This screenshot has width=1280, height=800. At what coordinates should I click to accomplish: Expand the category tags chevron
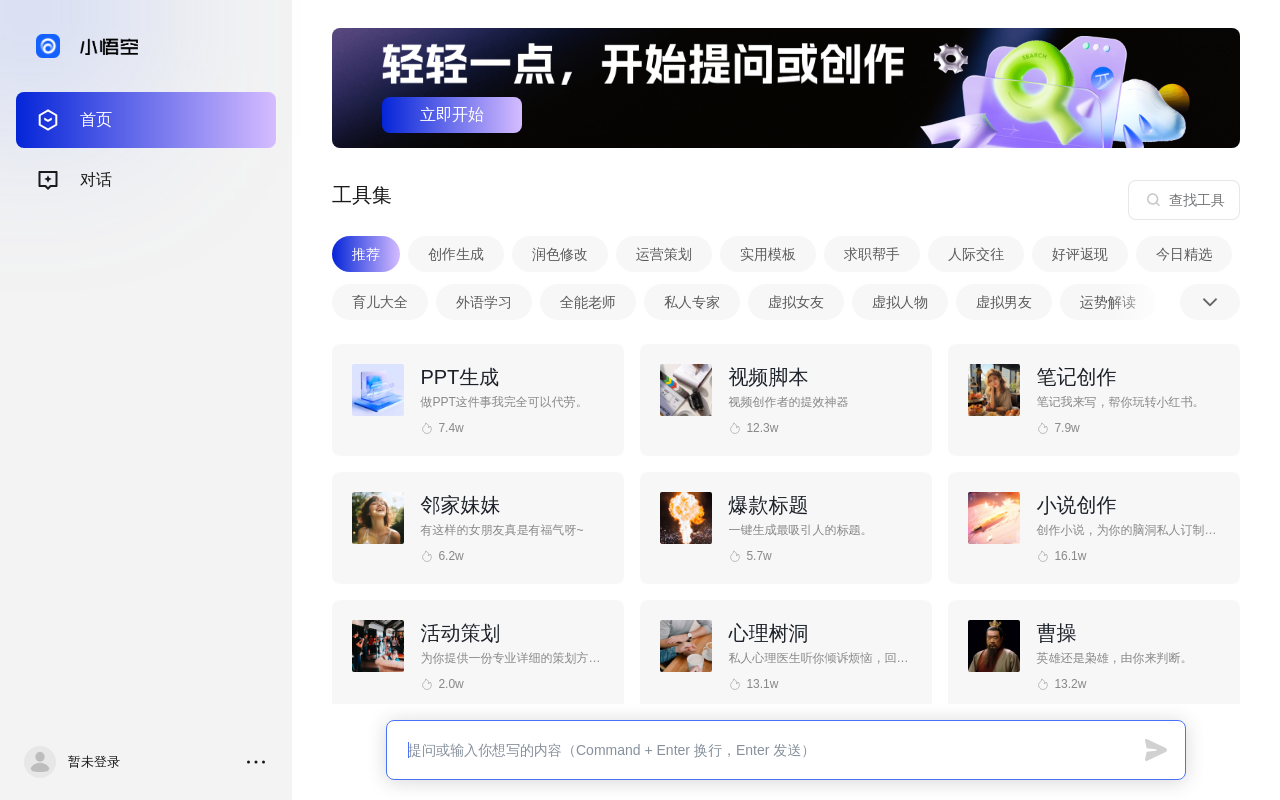pos(1209,302)
